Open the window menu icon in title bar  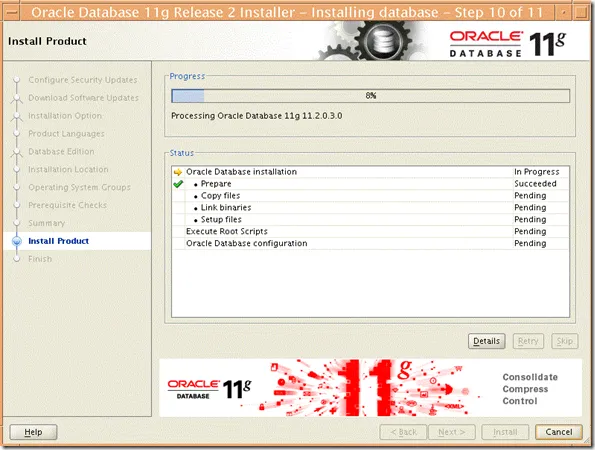[11, 13]
